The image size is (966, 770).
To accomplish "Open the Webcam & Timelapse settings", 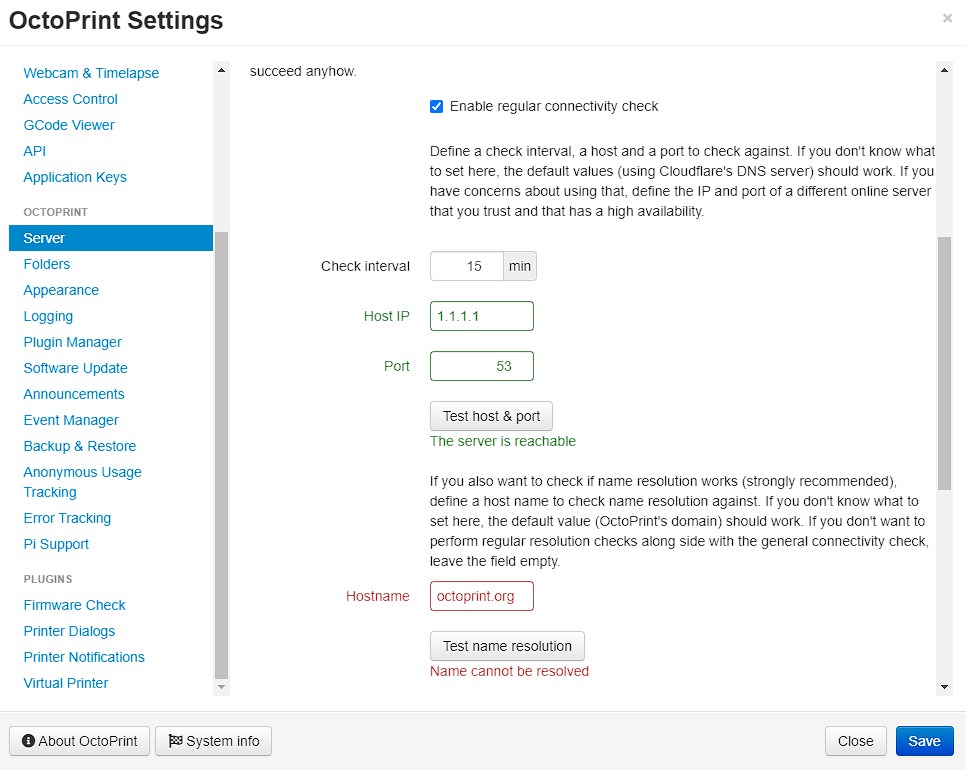I will (91, 72).
